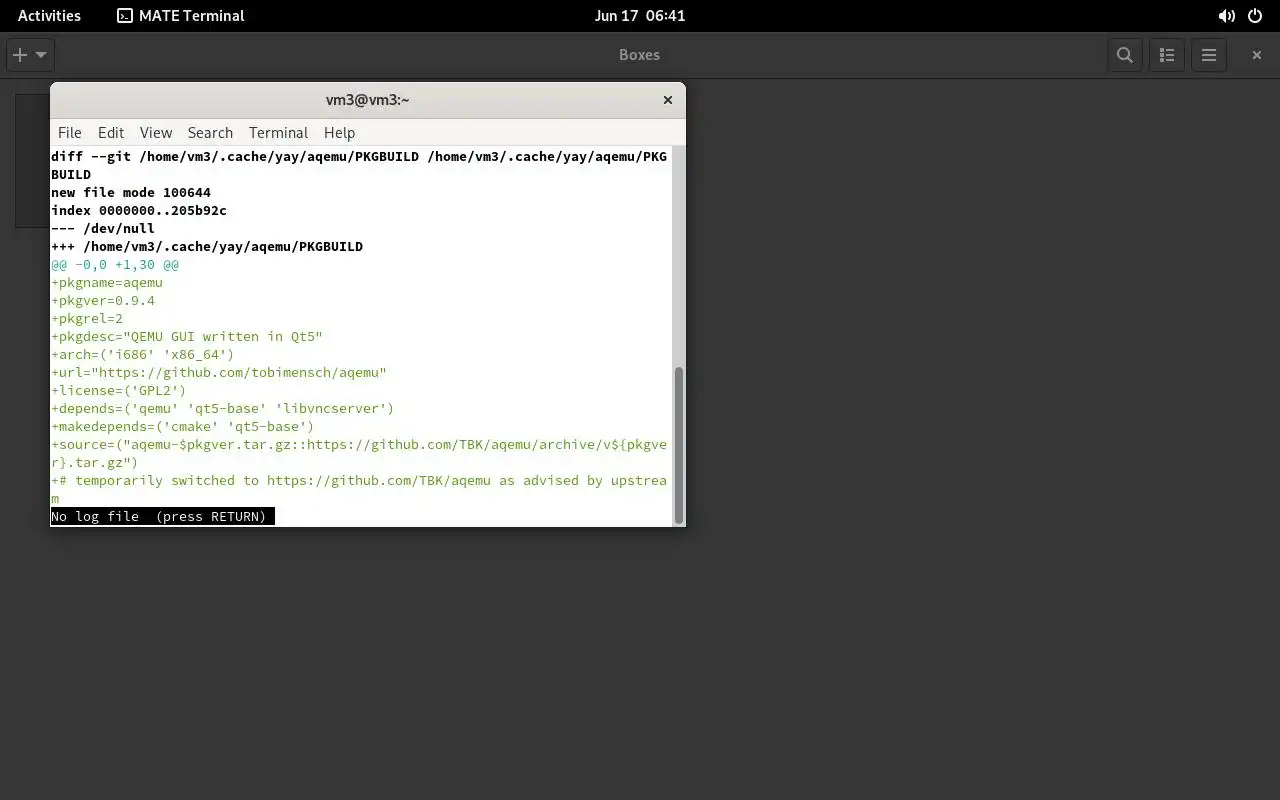Click the +license=('GPL2') line
The image size is (1280, 800).
point(119,391)
